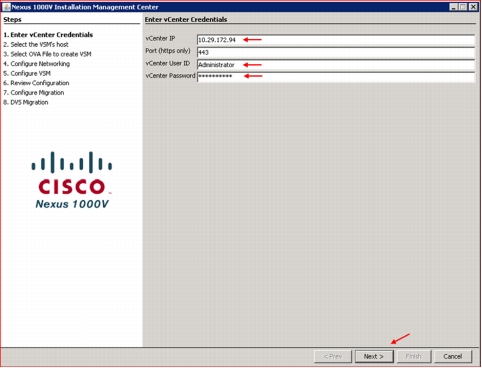Click the Enter vCenter Credentials panel heading
This screenshot has height=368, width=482.
point(186,20)
